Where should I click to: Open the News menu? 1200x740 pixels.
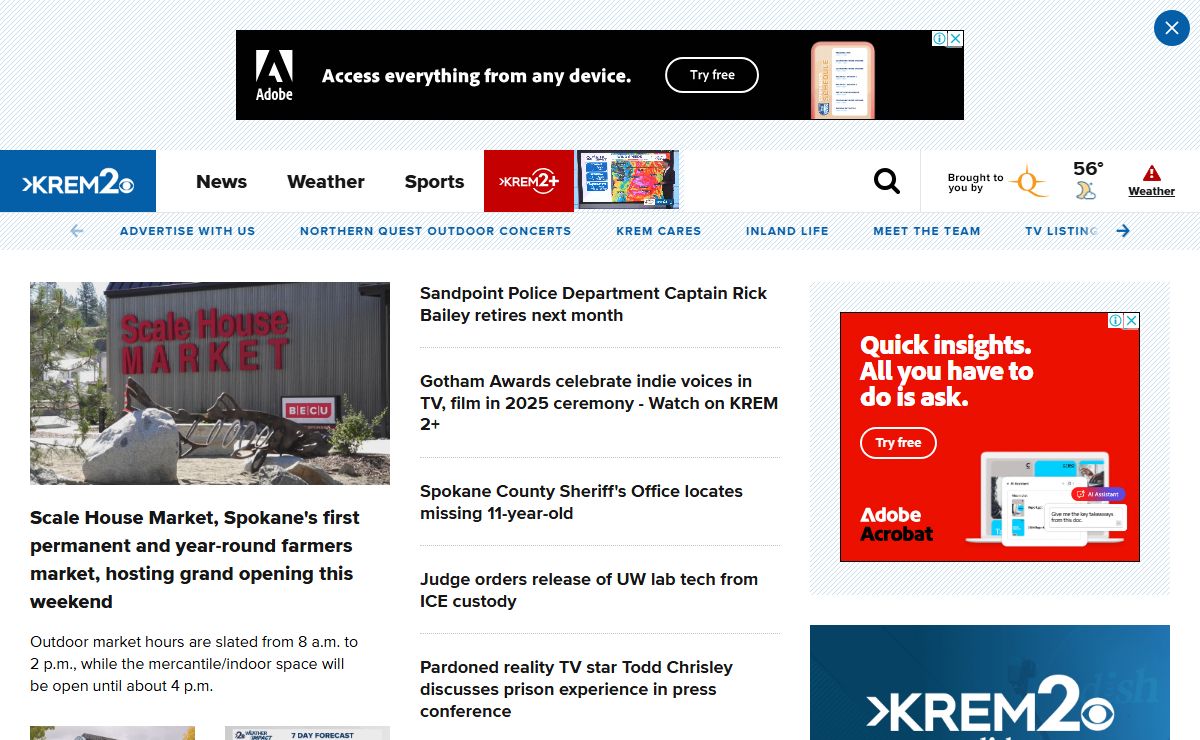pyautogui.click(x=221, y=181)
